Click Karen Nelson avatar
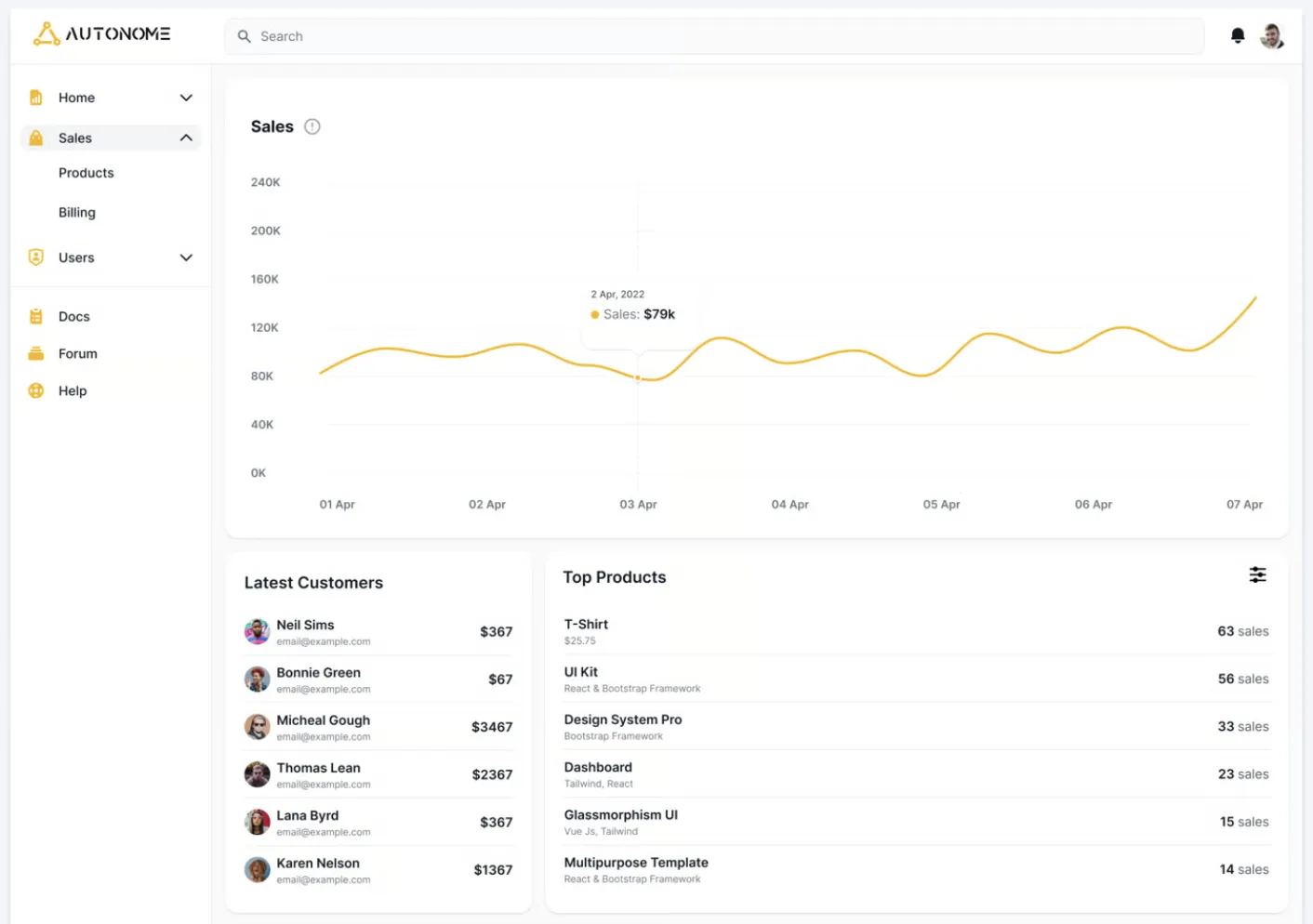Image resolution: width=1313 pixels, height=924 pixels. 258,870
